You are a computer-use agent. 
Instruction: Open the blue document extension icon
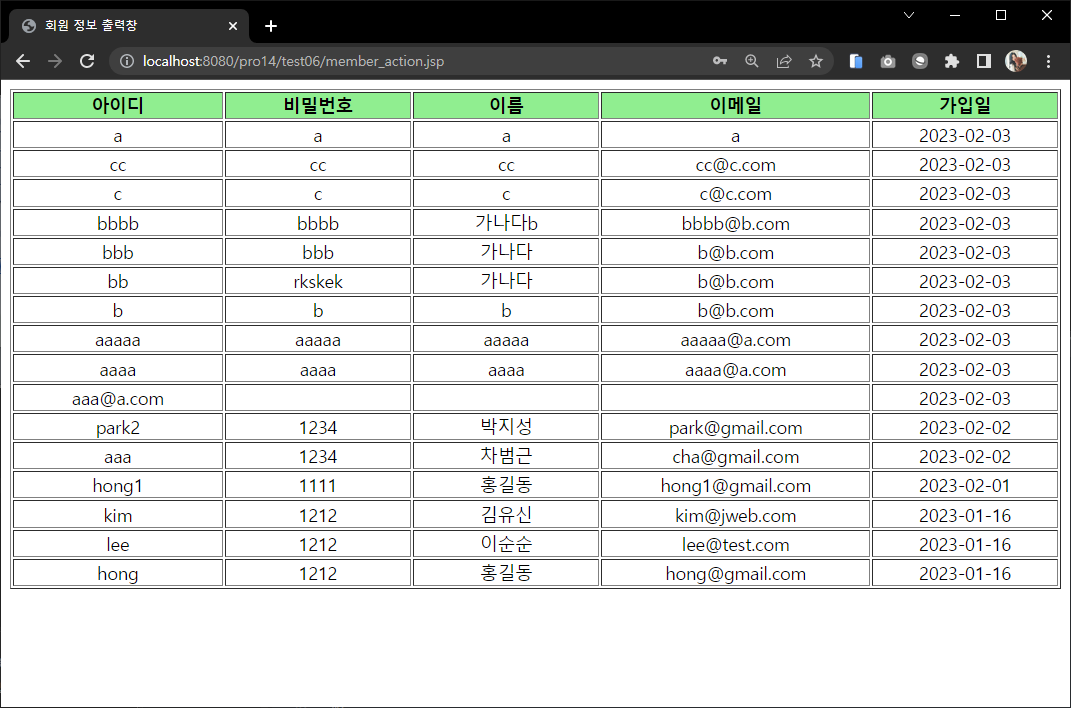tap(856, 61)
